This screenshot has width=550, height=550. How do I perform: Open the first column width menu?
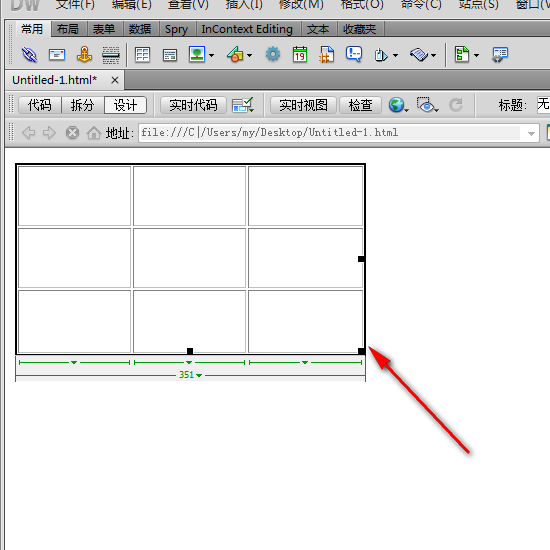pyautogui.click(x=74, y=362)
